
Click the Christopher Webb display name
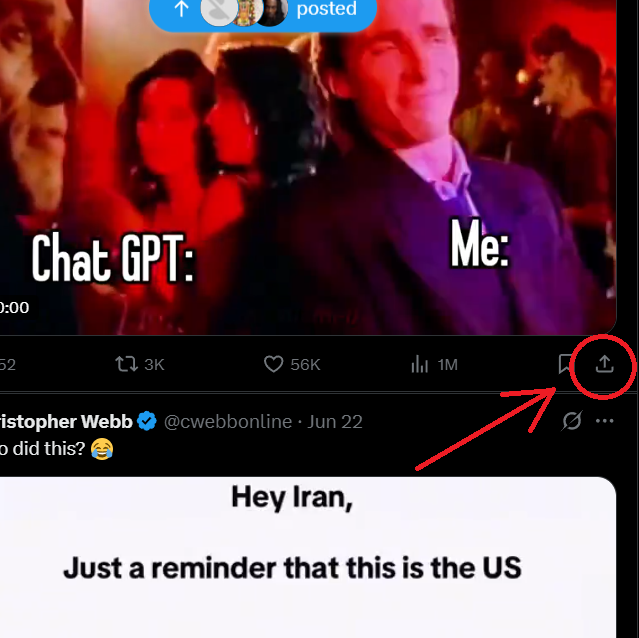point(66,422)
